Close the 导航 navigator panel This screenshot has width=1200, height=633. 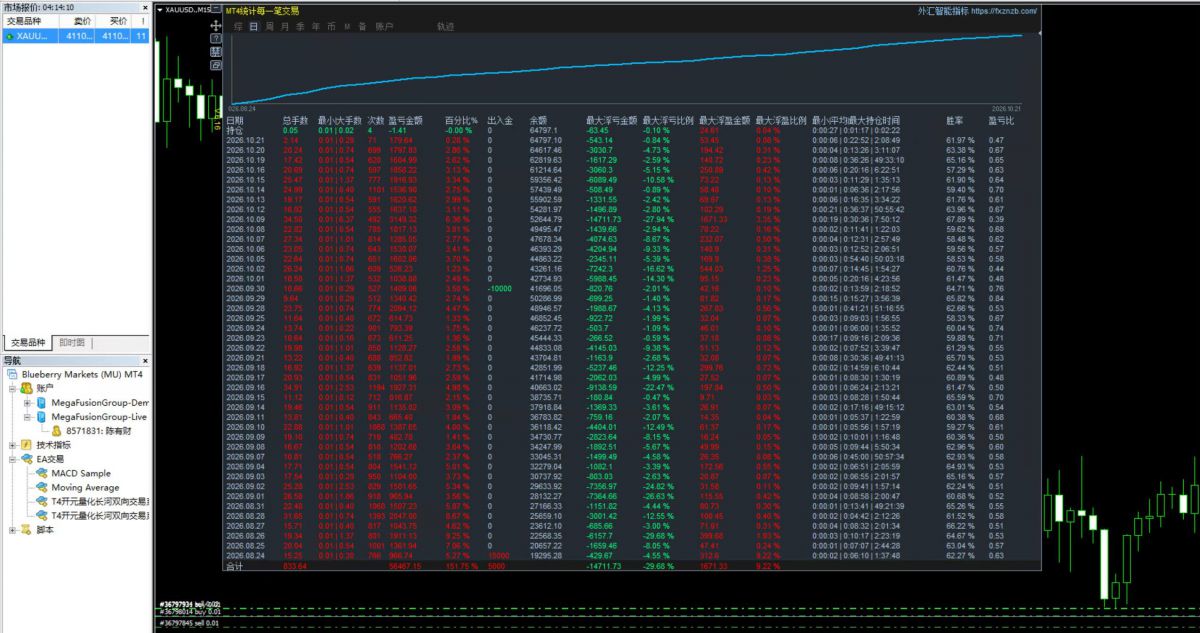click(145, 360)
